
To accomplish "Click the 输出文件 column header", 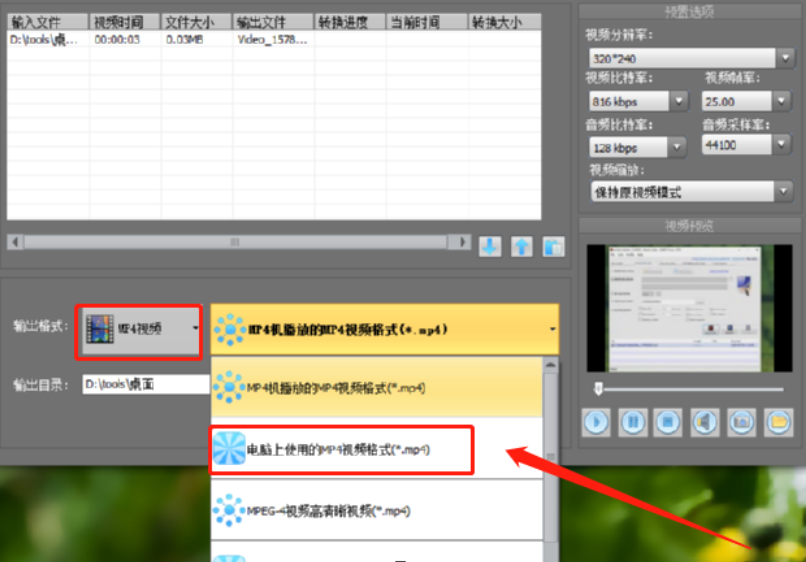I will coord(273,22).
